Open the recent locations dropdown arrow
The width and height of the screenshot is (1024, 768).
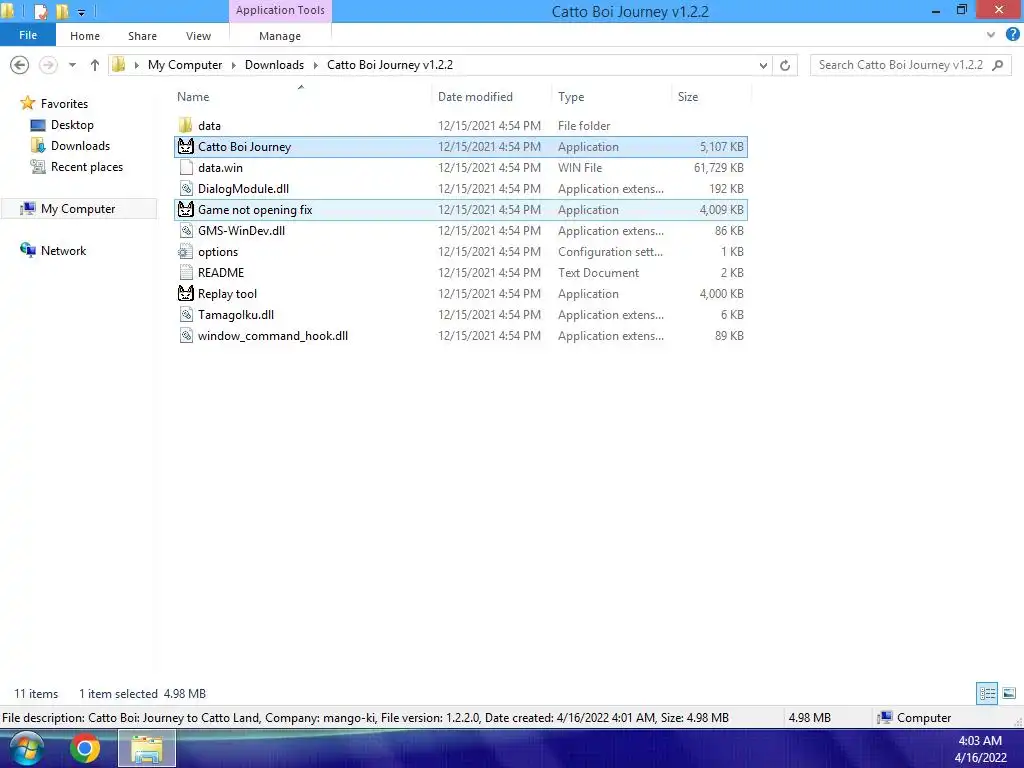coord(72,65)
